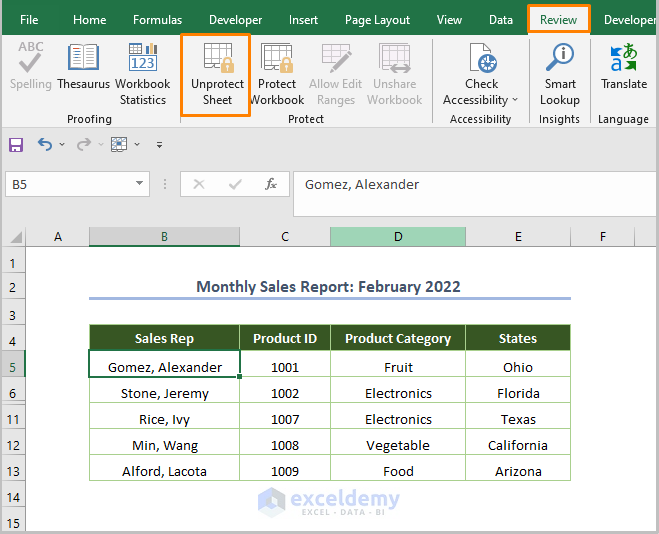659x534 pixels.
Task: Open the File menu
Action: (30, 20)
